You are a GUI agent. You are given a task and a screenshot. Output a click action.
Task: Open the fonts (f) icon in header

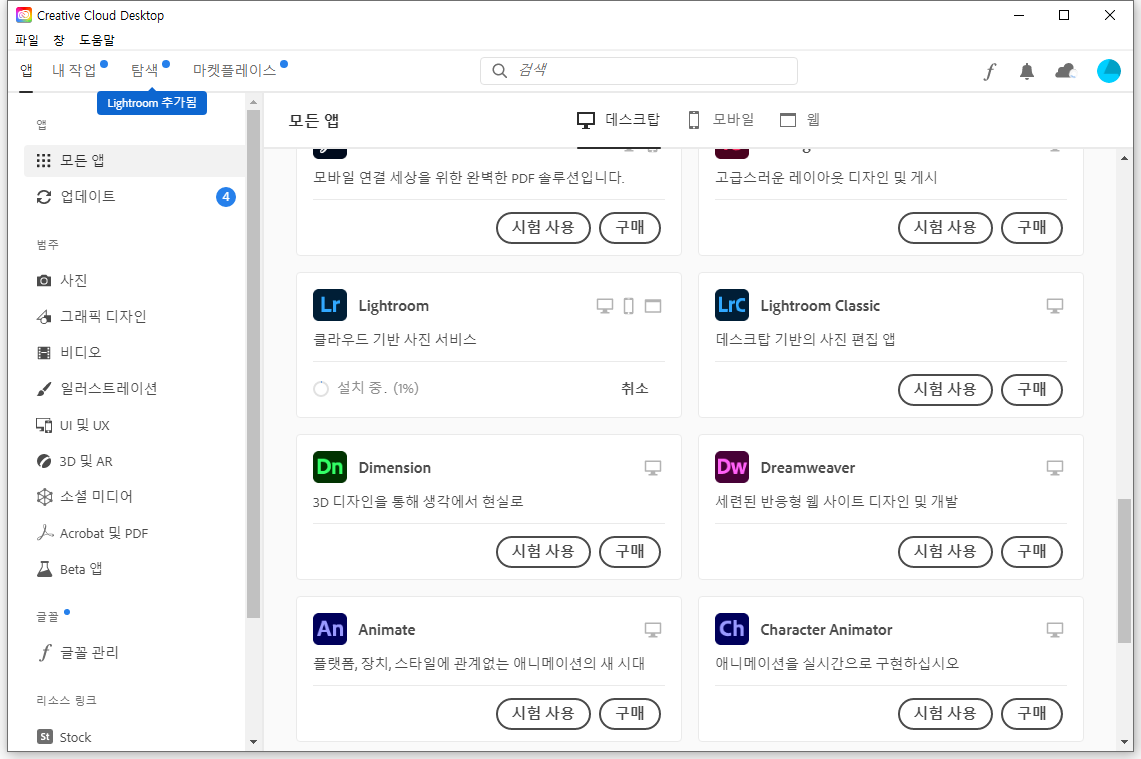pyautogui.click(x=990, y=71)
